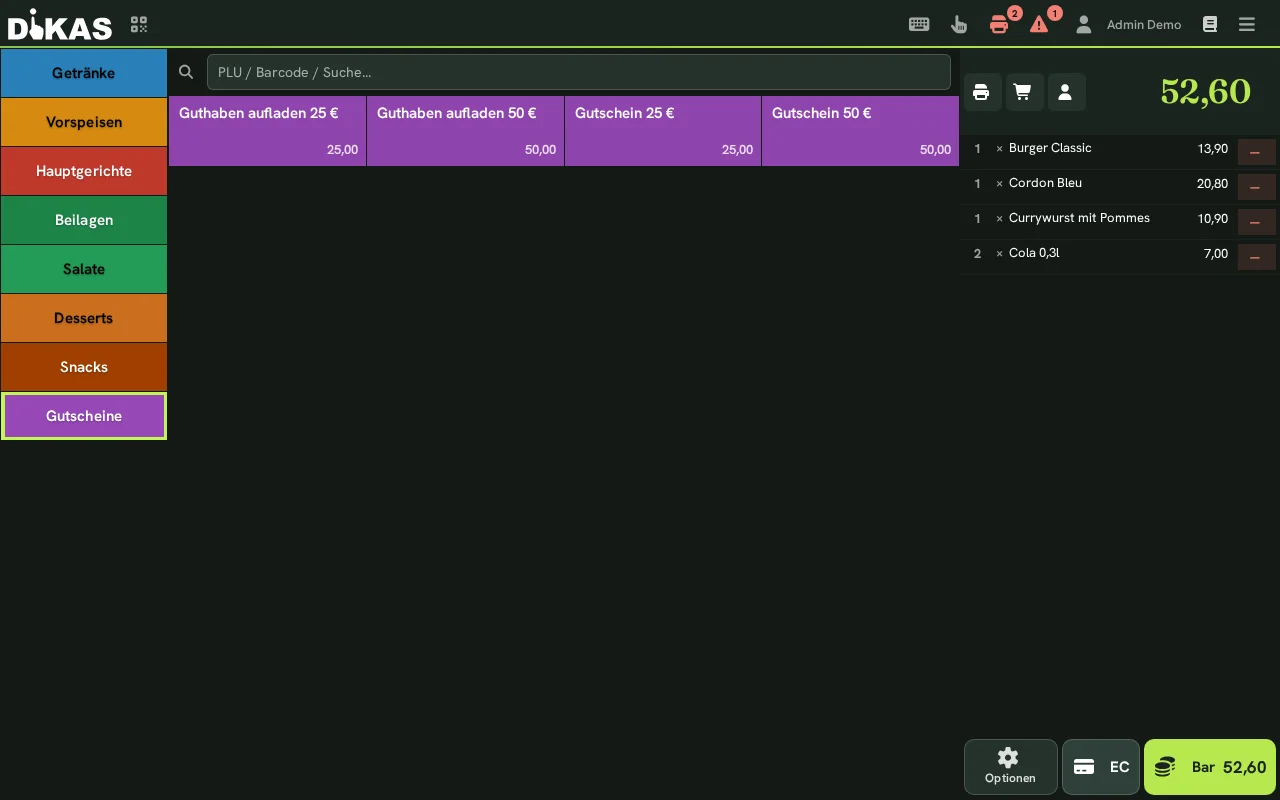Pay by EC card

click(1100, 767)
